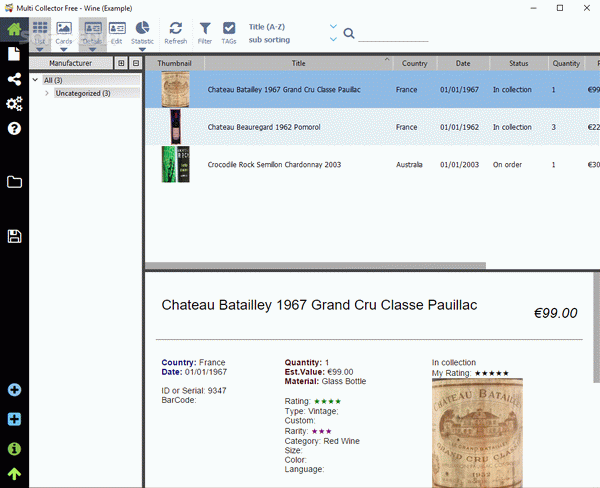Click the Manufacturer grouping button
This screenshot has width=600, height=488.
pyautogui.click(x=71, y=63)
